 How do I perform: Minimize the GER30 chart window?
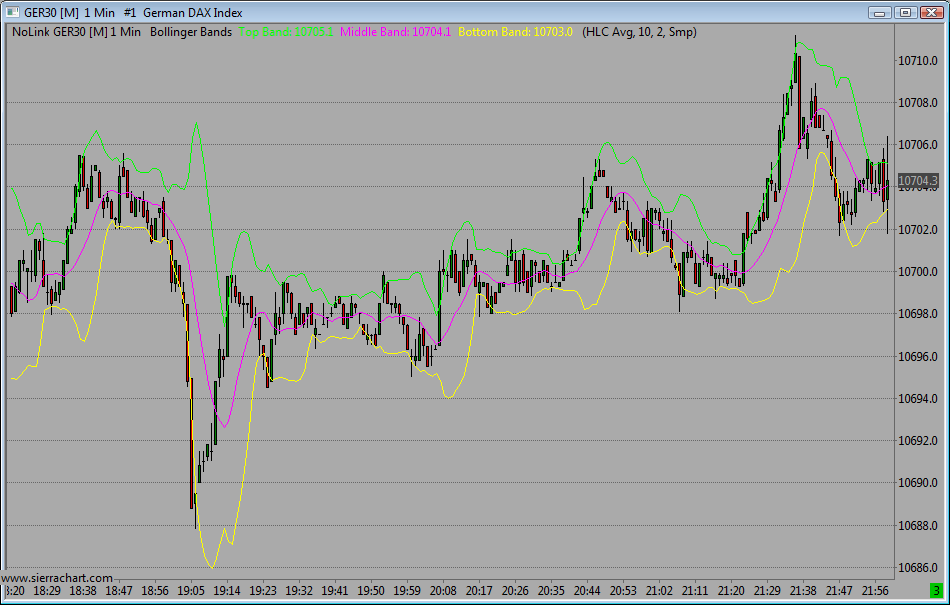coord(879,12)
